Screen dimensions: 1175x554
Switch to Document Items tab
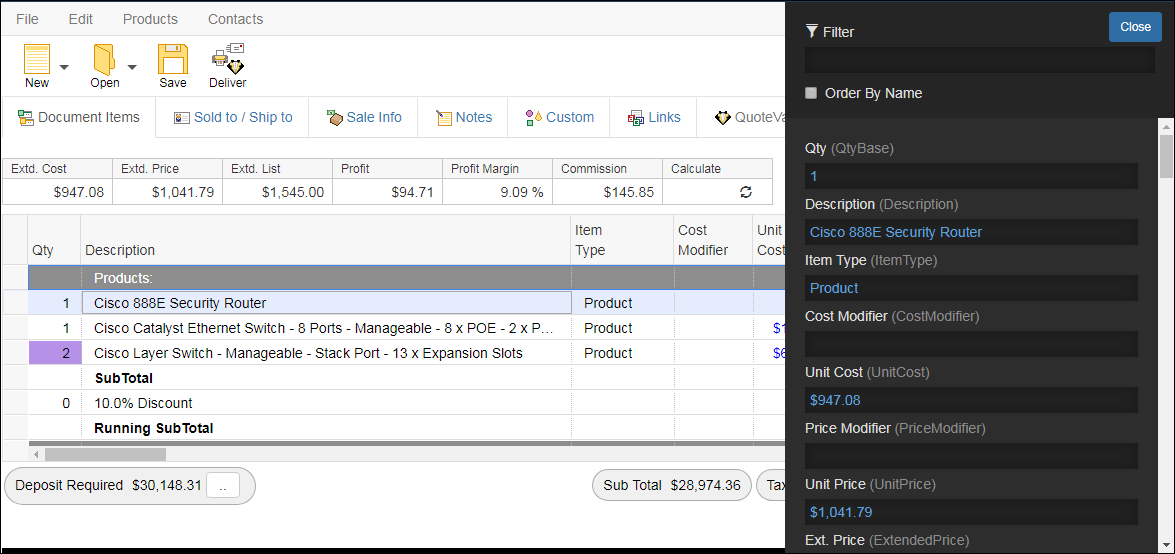pyautogui.click(x=79, y=118)
